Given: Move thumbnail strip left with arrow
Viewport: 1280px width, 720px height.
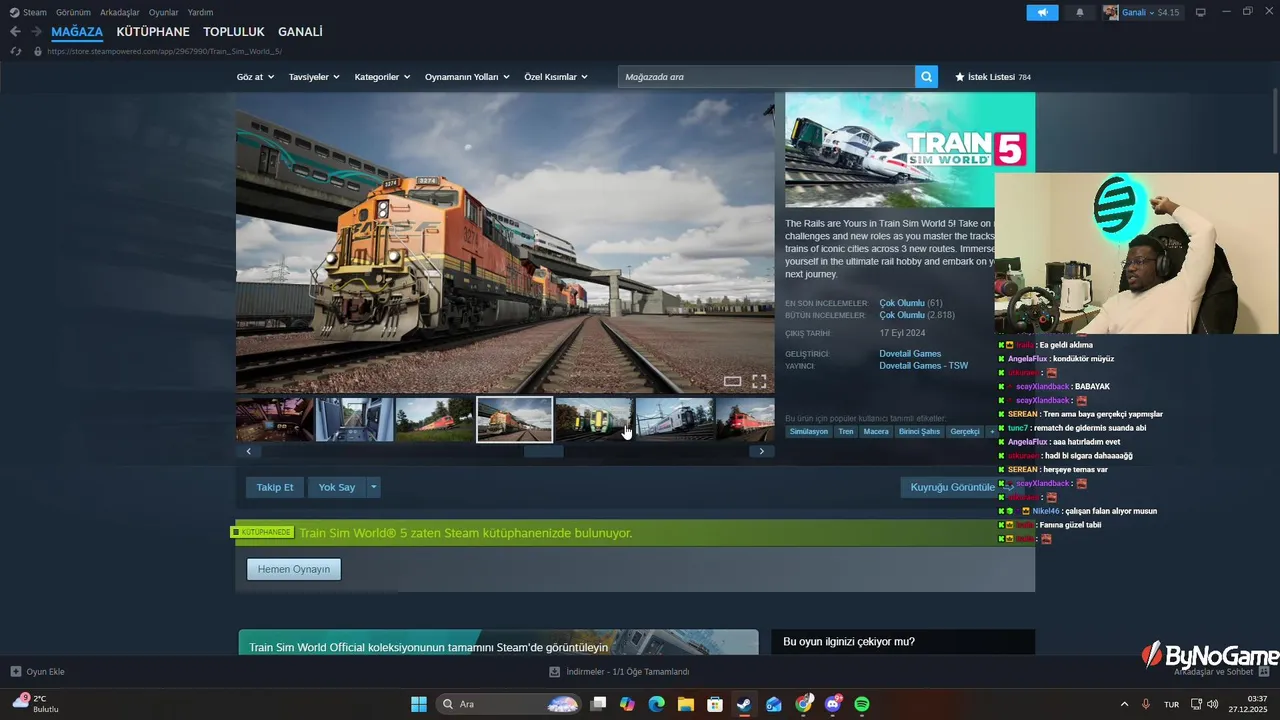Looking at the screenshot, I should [248, 451].
